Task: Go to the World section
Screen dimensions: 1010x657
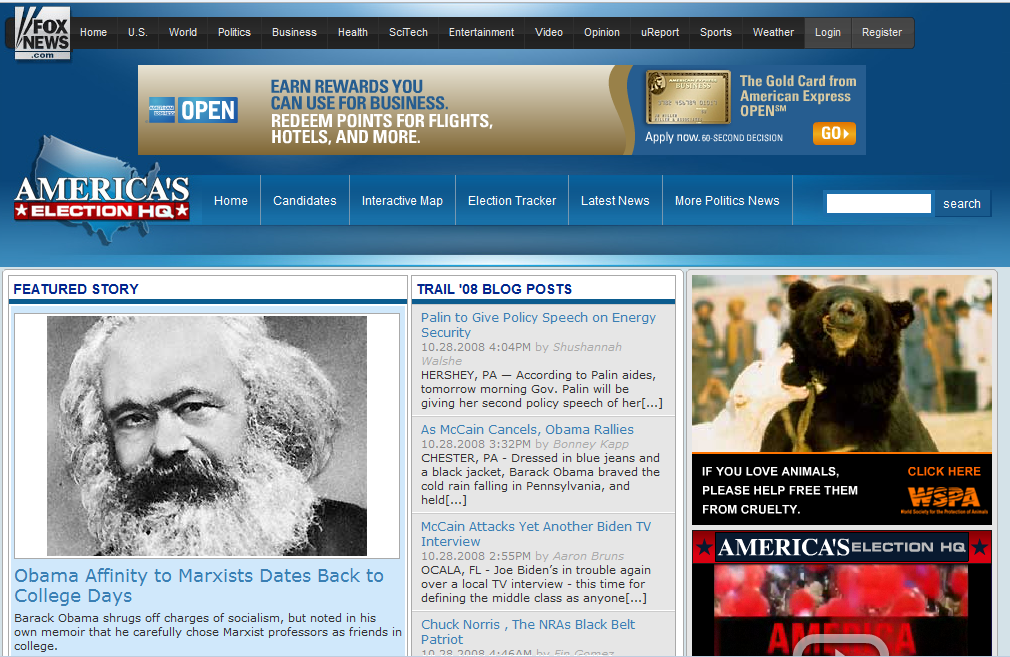Action: [183, 32]
